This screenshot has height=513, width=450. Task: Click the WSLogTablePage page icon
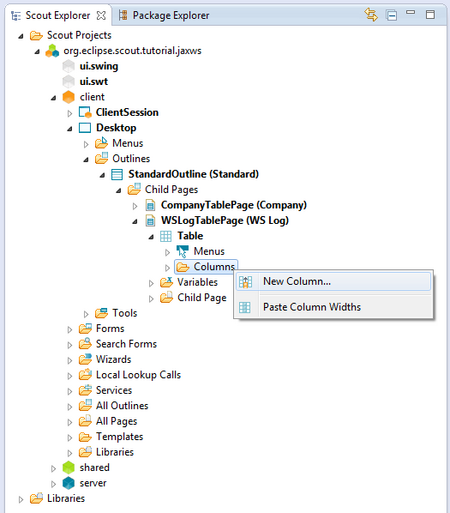150,220
